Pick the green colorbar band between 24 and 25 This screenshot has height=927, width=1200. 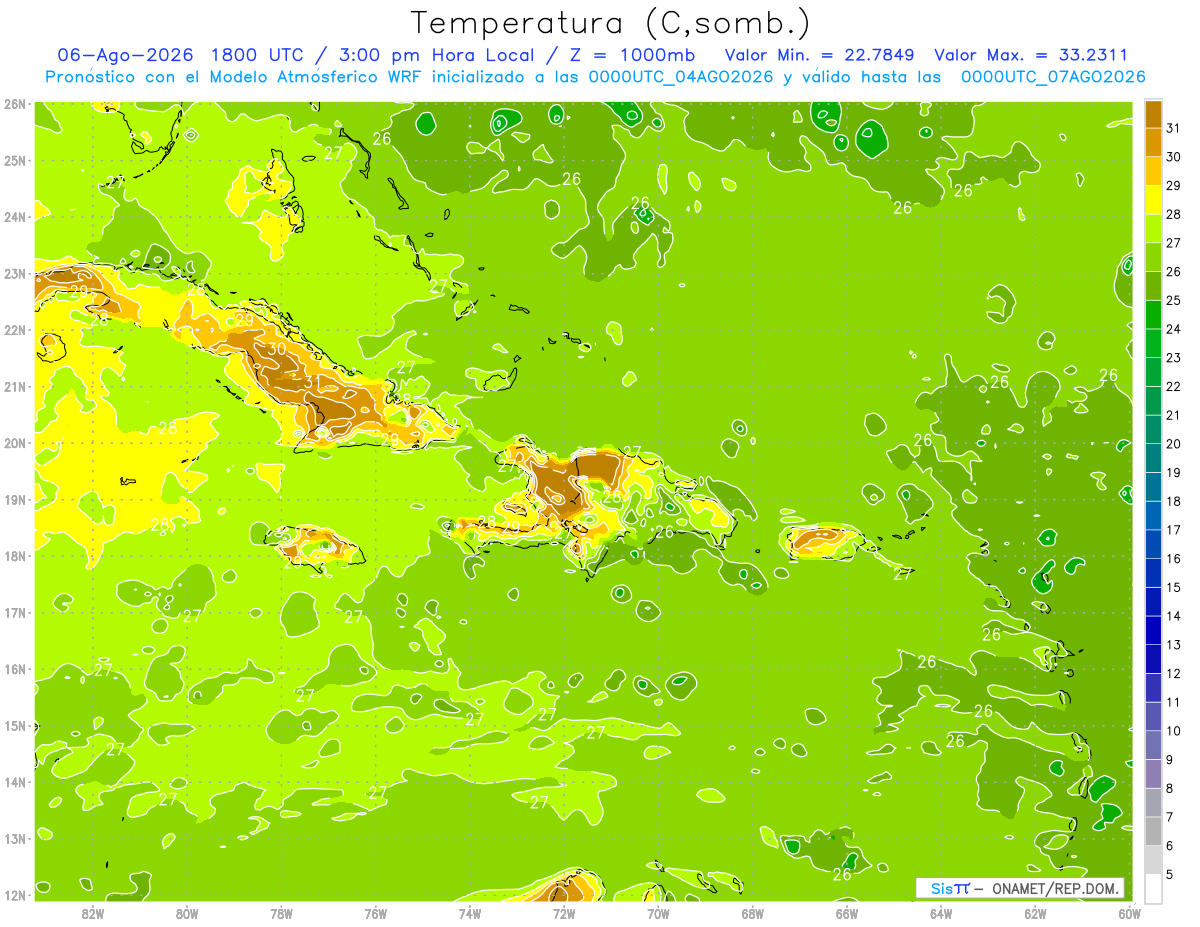coord(1153,315)
